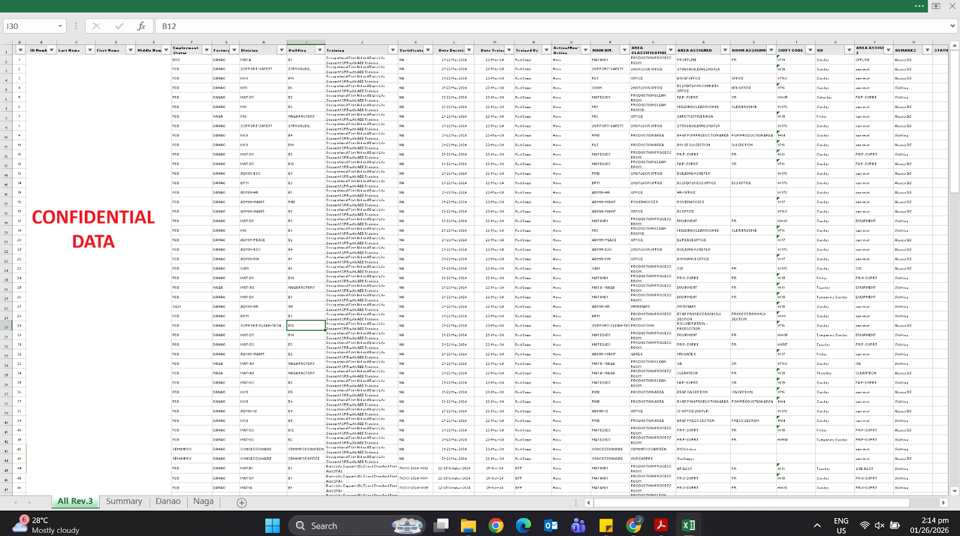Click the Excel icon on the taskbar
Screen dimensions: 960x536
click(688, 525)
